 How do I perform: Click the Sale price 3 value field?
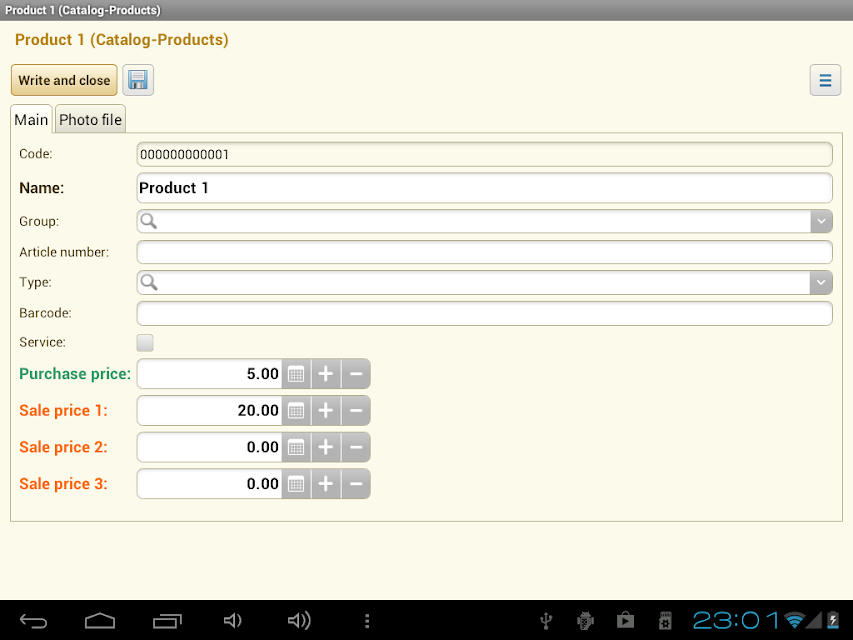pos(209,484)
